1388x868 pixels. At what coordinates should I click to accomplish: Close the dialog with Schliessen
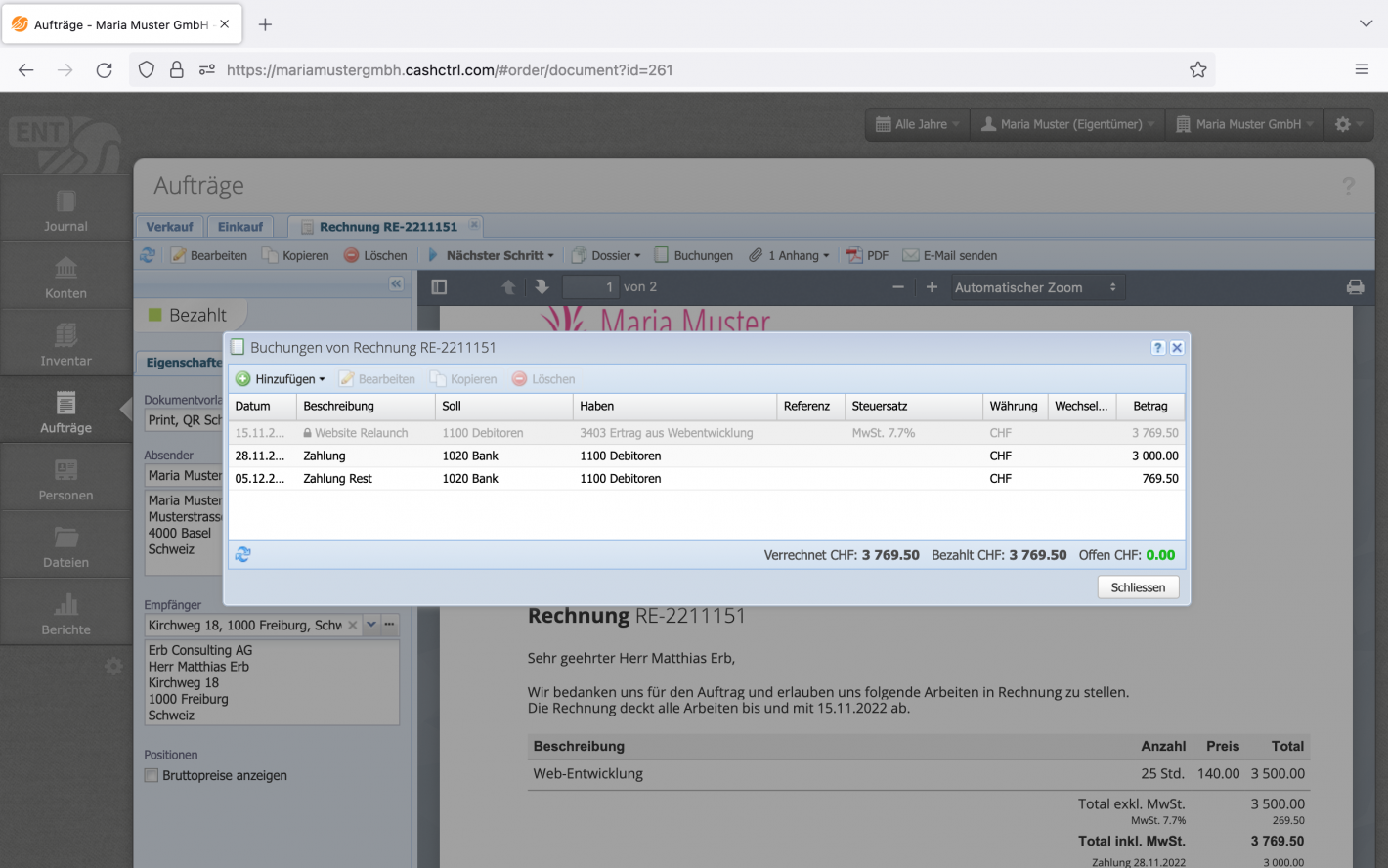(1138, 586)
